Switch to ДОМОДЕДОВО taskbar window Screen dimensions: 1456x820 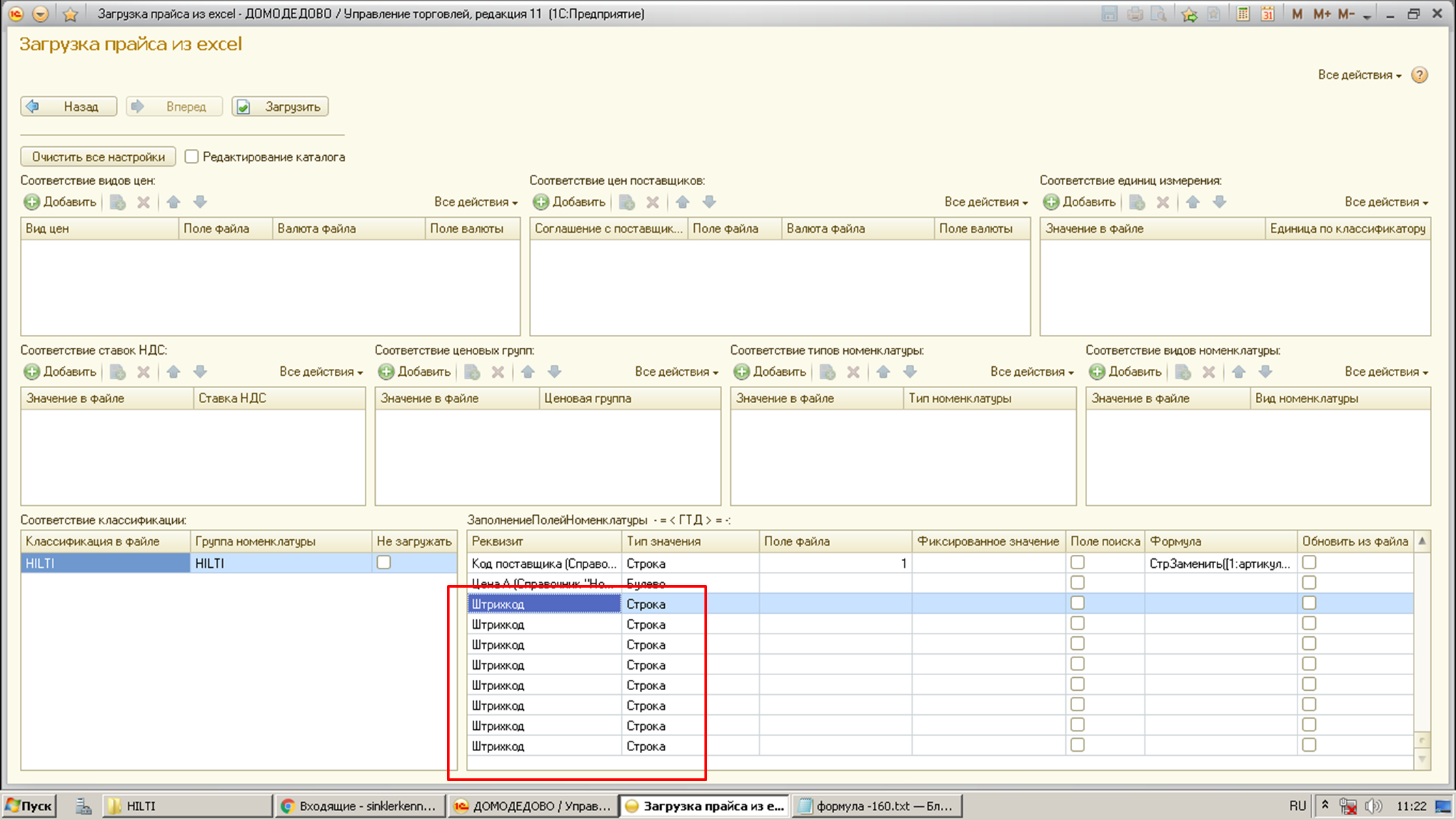(x=533, y=806)
